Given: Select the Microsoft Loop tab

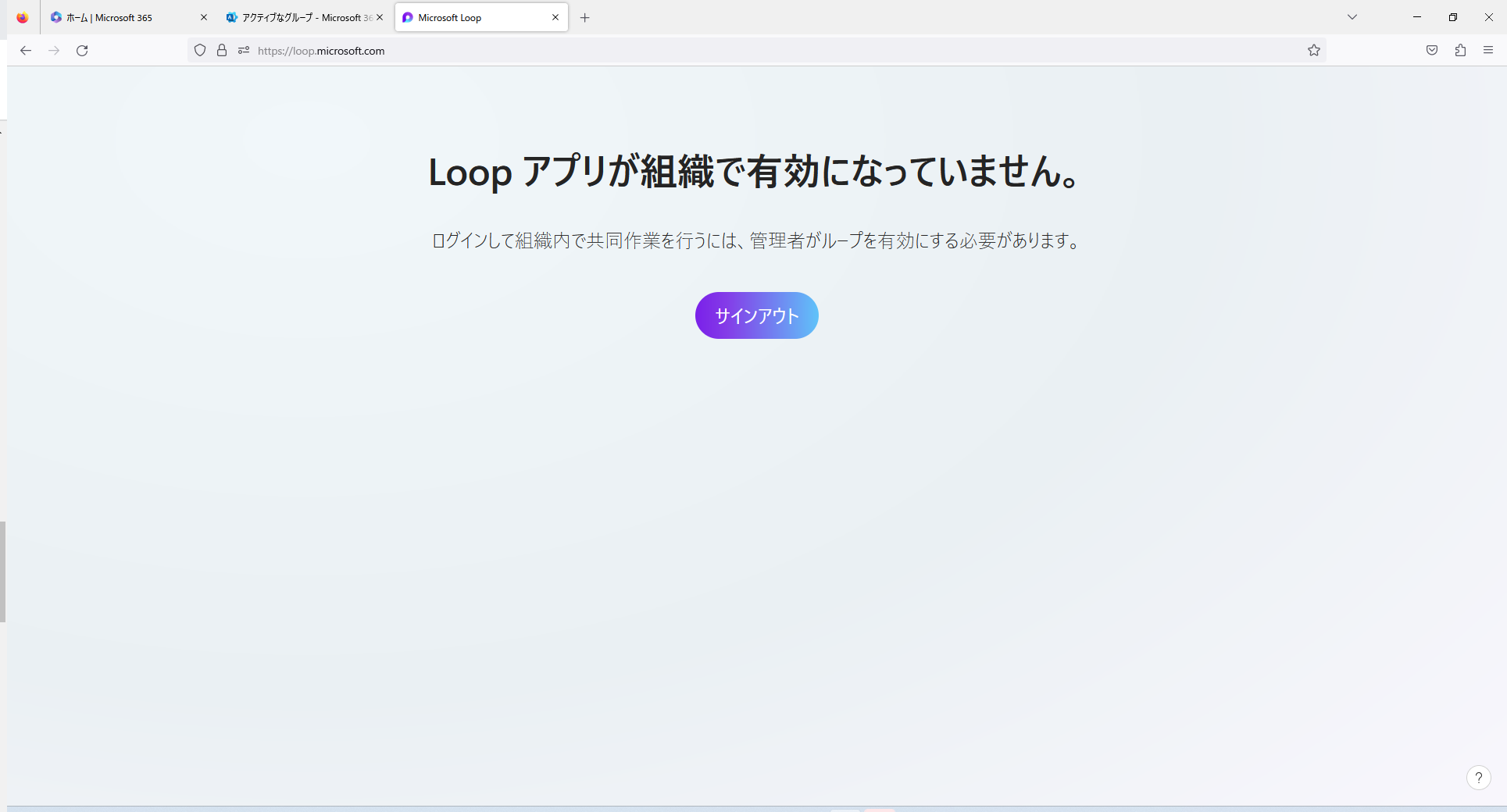Looking at the screenshot, I should (481, 17).
